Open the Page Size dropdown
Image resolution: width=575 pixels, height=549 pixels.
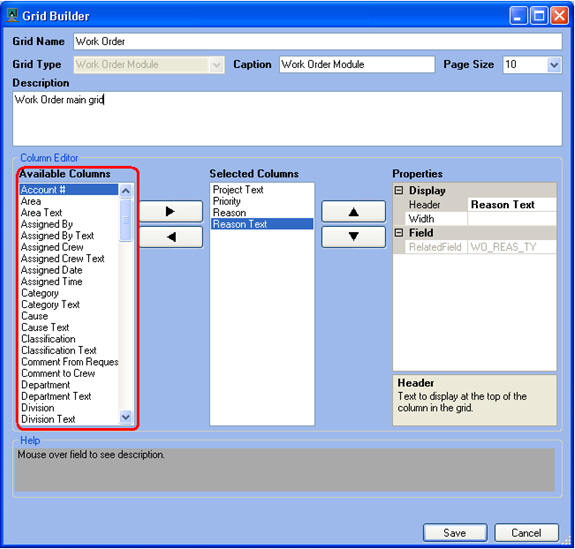point(554,65)
